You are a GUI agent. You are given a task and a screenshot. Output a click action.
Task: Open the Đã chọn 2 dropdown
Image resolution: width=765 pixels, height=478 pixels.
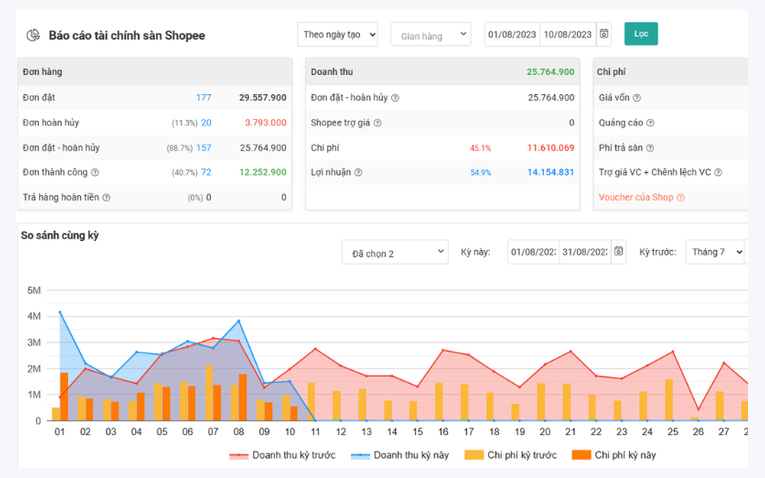tap(395, 252)
